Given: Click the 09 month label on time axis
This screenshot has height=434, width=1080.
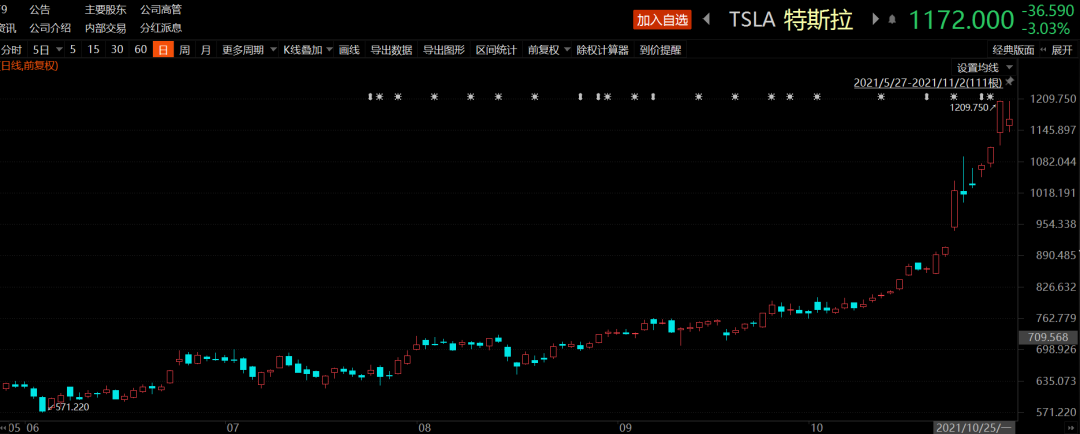Looking at the screenshot, I should (626, 428).
